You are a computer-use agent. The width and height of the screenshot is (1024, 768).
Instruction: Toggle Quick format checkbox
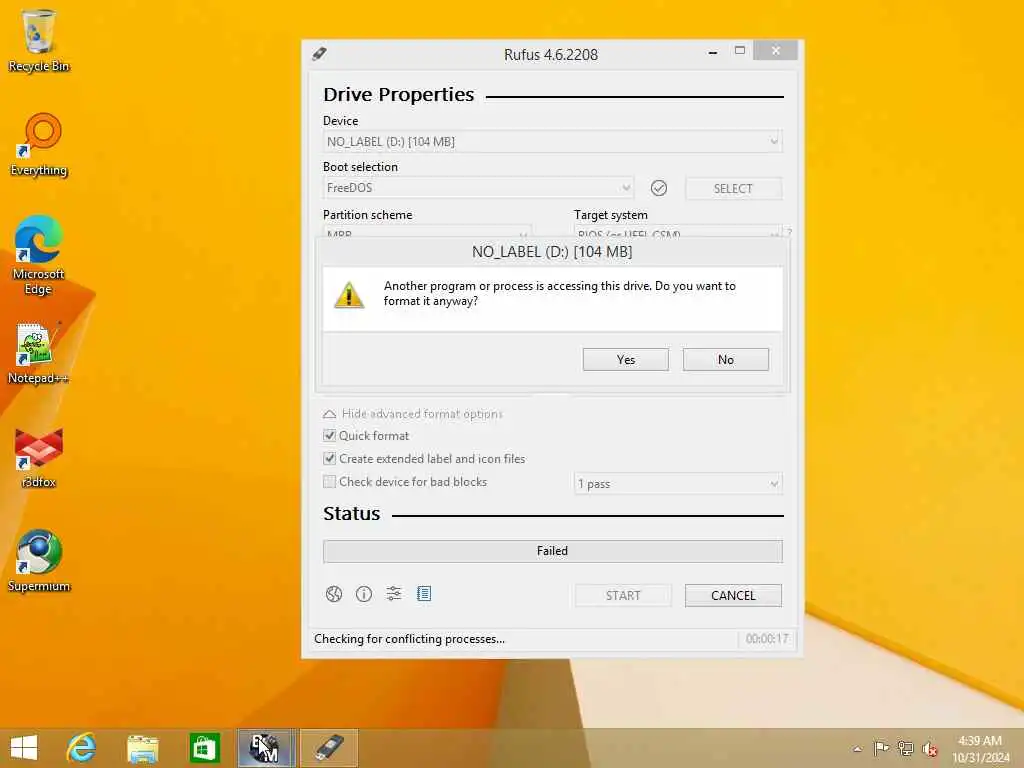click(x=329, y=436)
